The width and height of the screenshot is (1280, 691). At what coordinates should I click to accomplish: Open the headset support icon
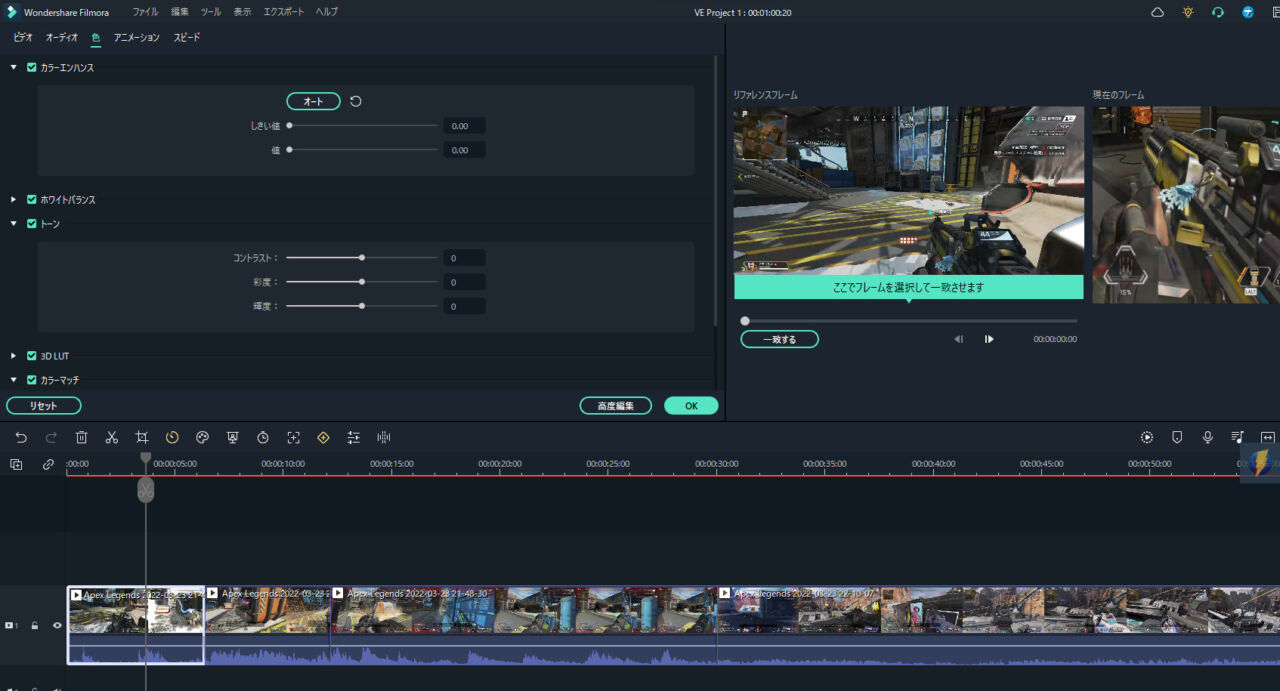tap(1218, 12)
